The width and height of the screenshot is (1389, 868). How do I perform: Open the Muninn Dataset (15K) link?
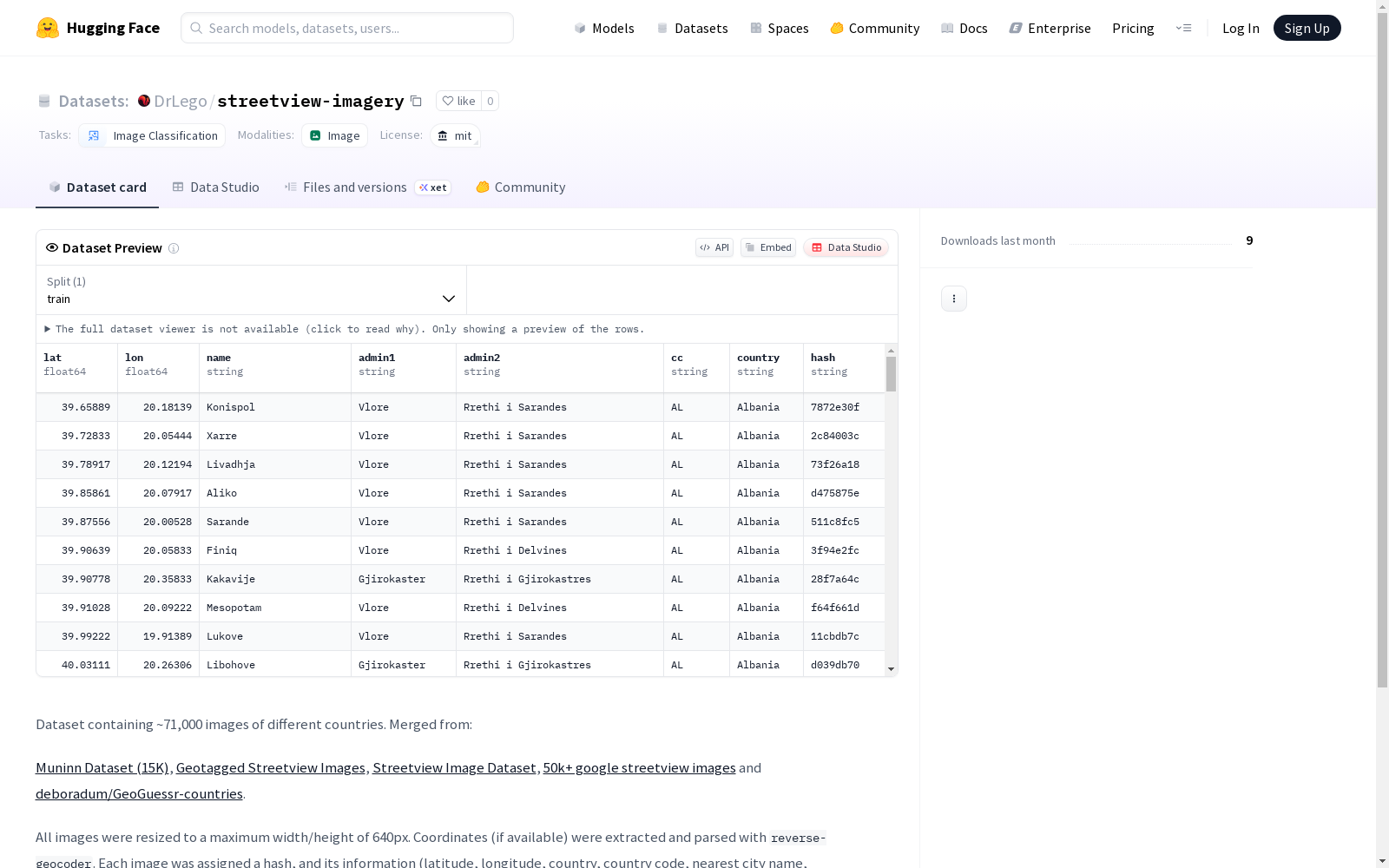pyautogui.click(x=102, y=767)
